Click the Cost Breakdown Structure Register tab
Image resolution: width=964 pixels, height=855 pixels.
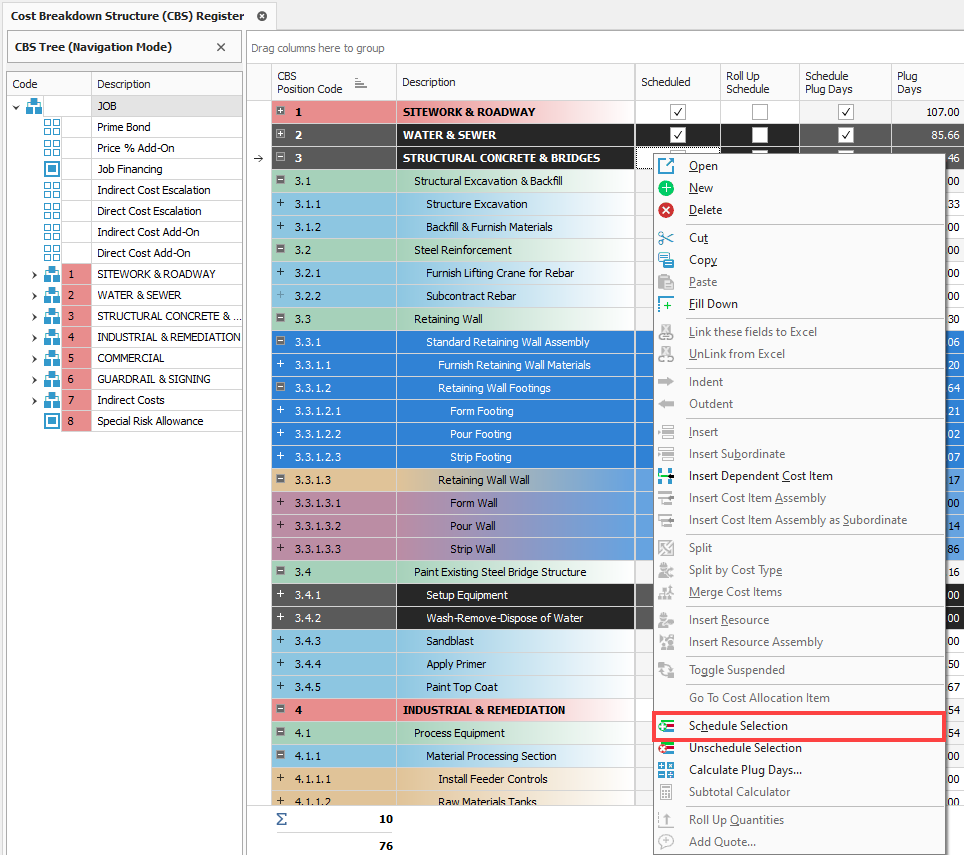pos(127,16)
